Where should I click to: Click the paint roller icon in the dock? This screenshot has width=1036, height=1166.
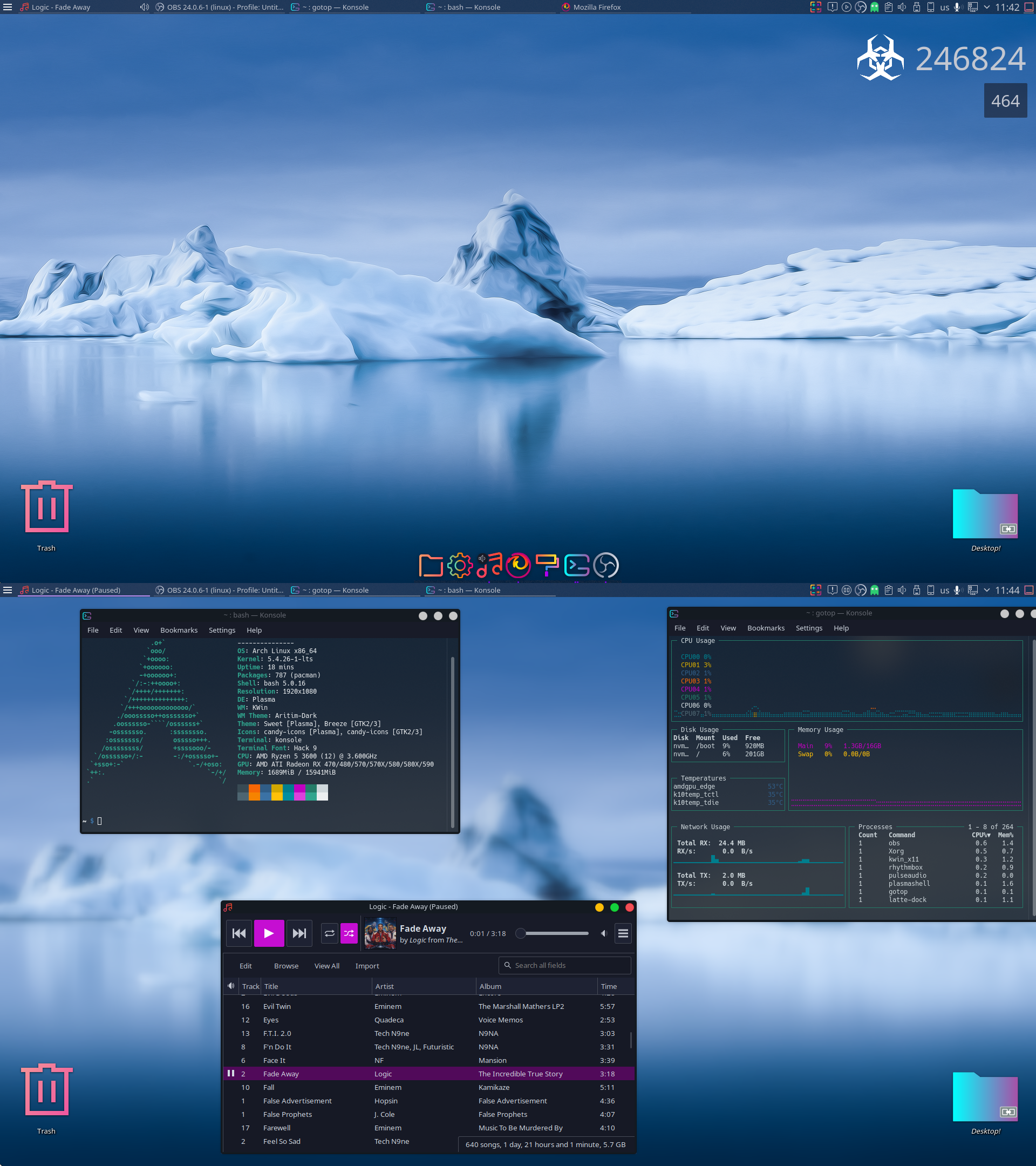tap(547, 565)
